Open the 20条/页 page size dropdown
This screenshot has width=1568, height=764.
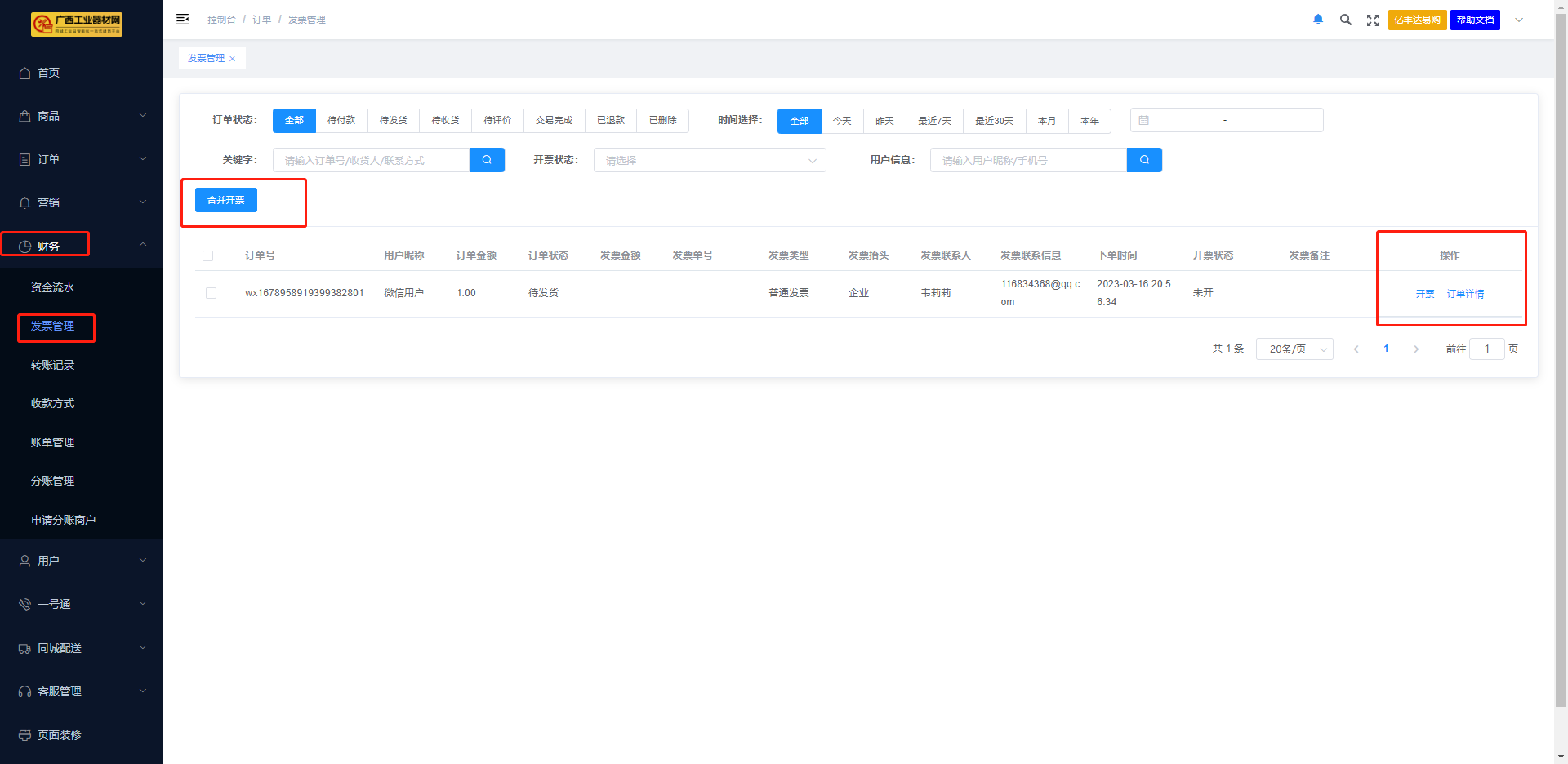1294,349
